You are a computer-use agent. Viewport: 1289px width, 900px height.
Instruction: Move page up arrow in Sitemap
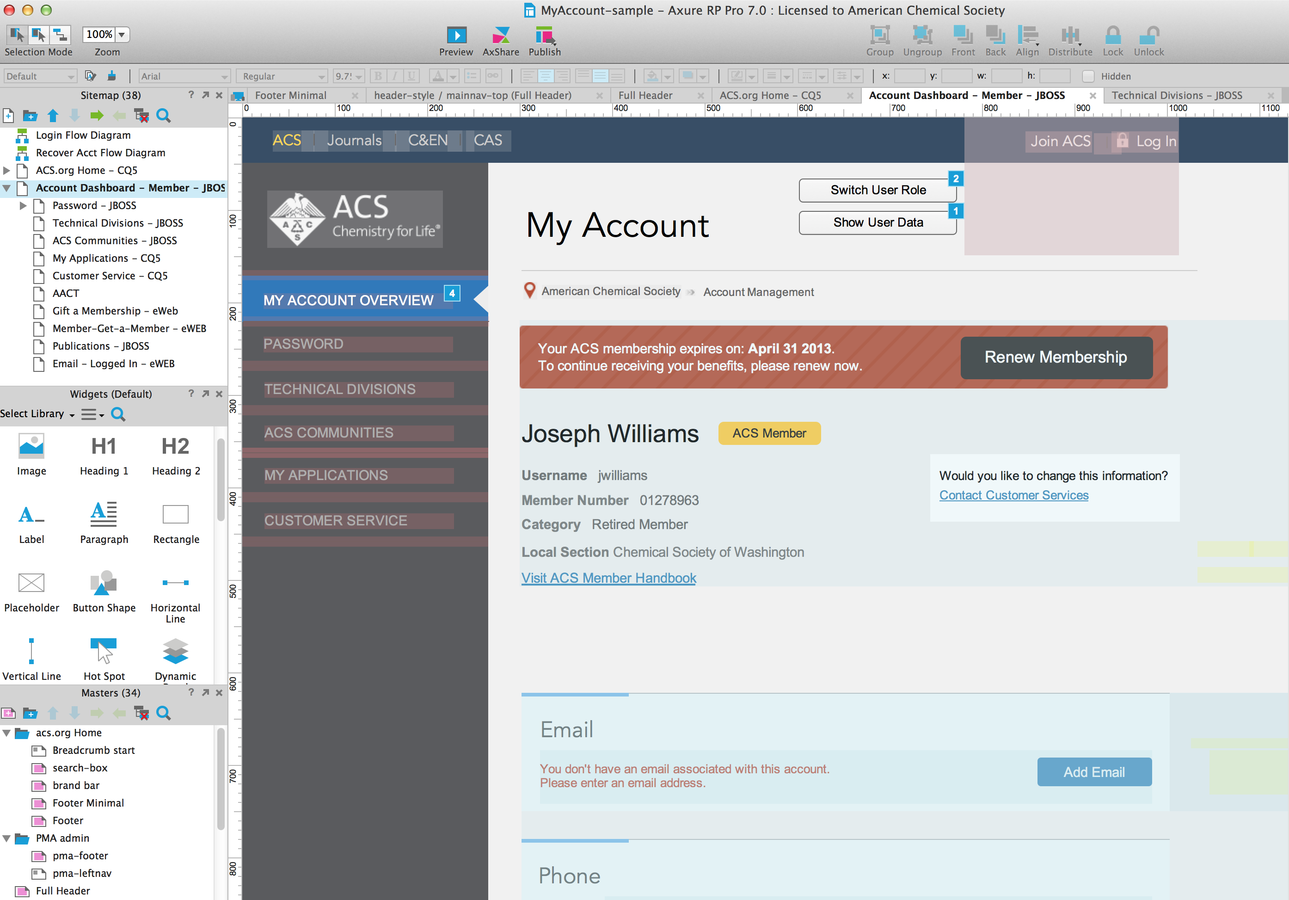[53, 116]
